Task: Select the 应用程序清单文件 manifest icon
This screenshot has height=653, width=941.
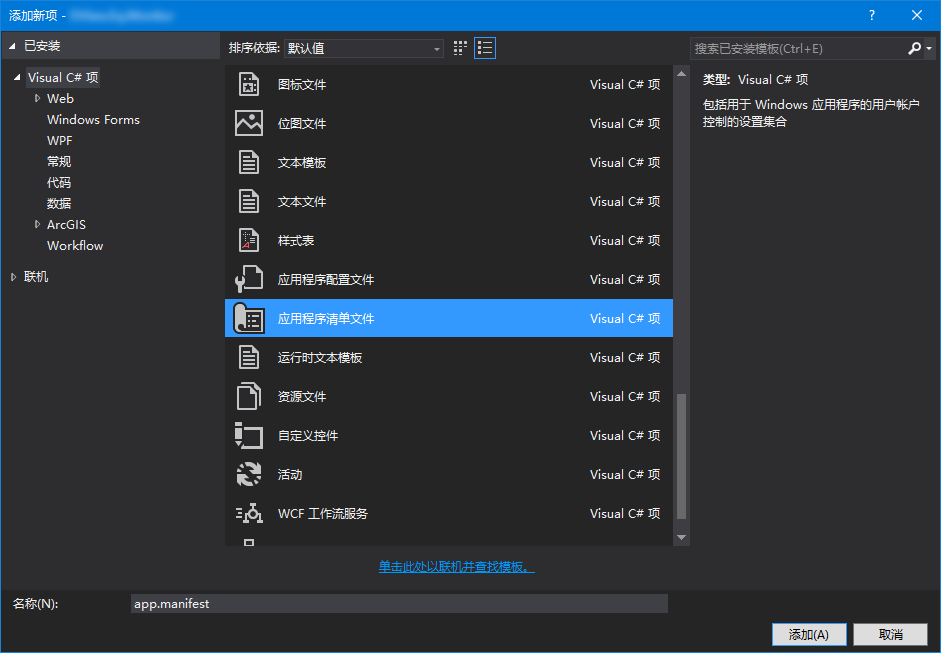Action: [x=249, y=318]
